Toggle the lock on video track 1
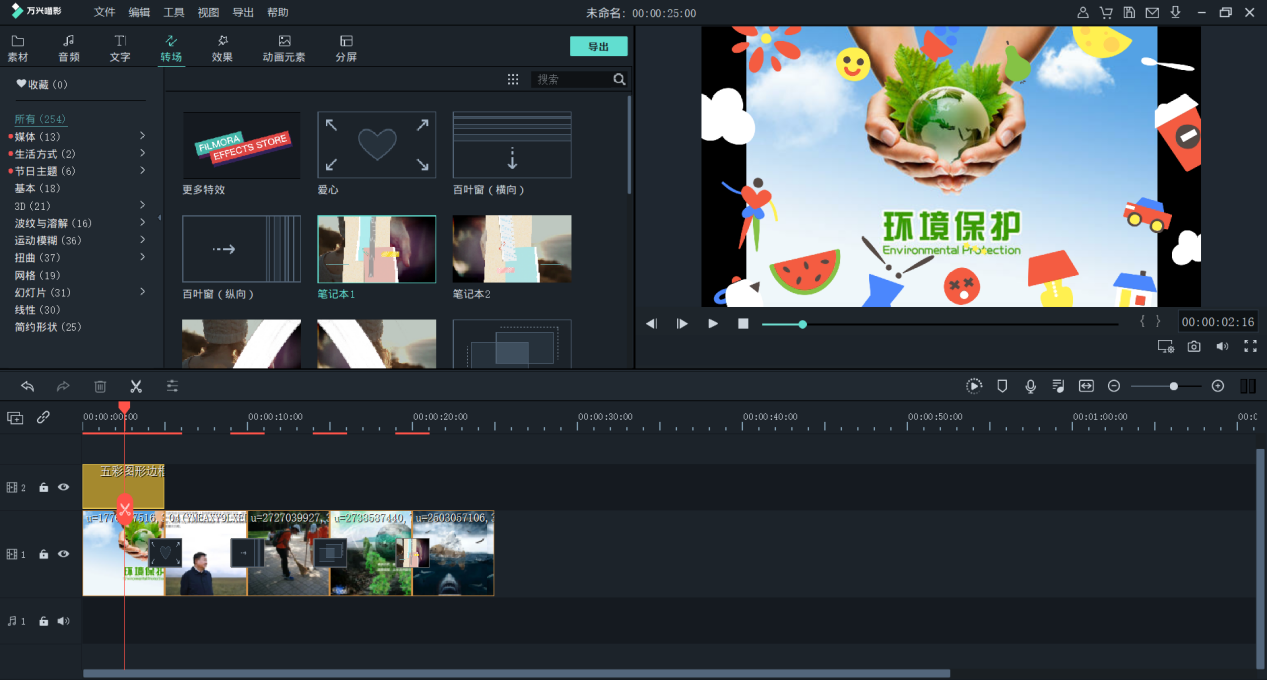 tap(43, 554)
